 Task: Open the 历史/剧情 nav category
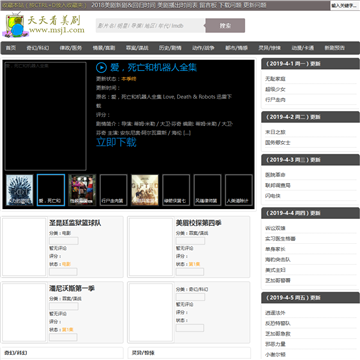pyautogui.click(x=170, y=48)
